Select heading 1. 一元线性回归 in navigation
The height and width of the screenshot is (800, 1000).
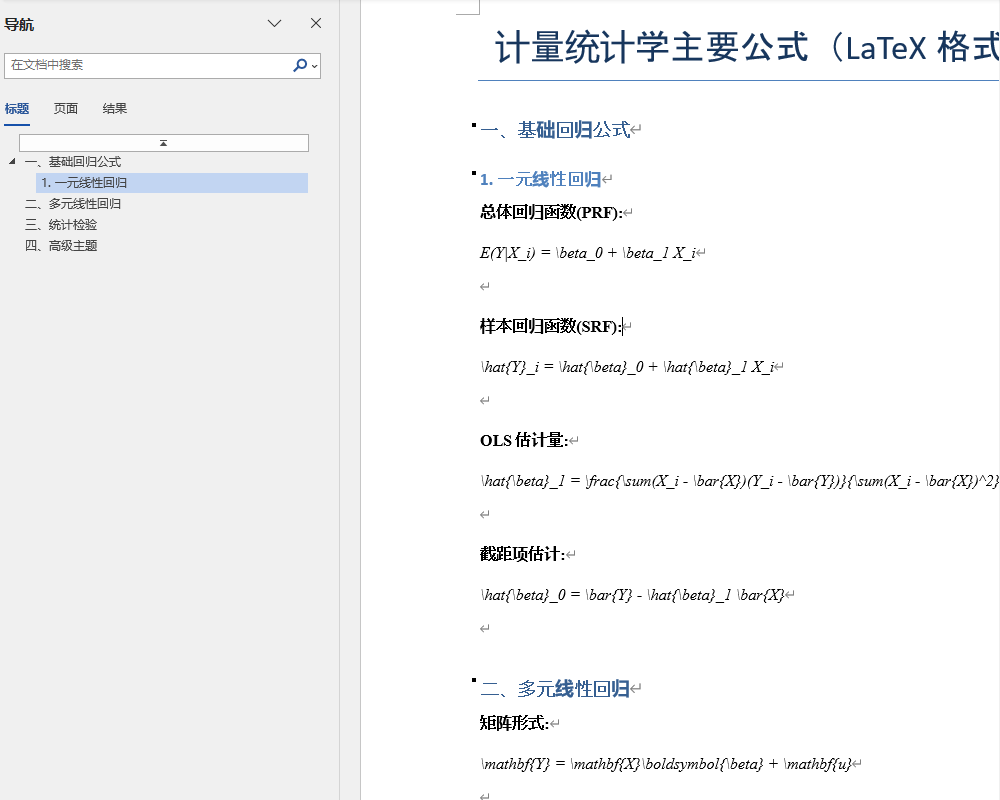coord(172,182)
